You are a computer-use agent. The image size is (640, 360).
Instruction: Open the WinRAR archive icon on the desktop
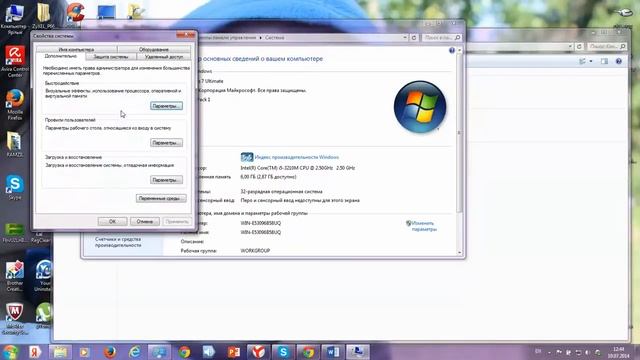[15, 144]
